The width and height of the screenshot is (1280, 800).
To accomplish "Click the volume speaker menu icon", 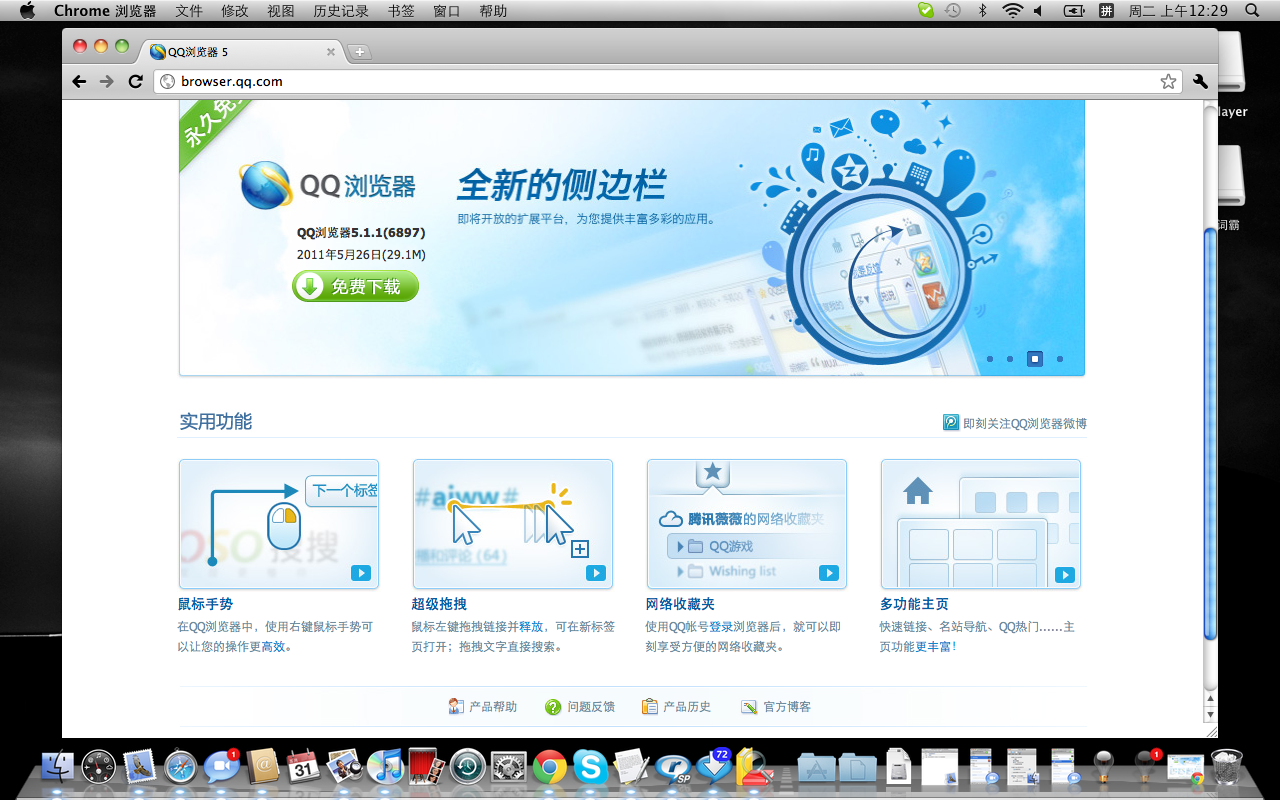I will 1038,11.
